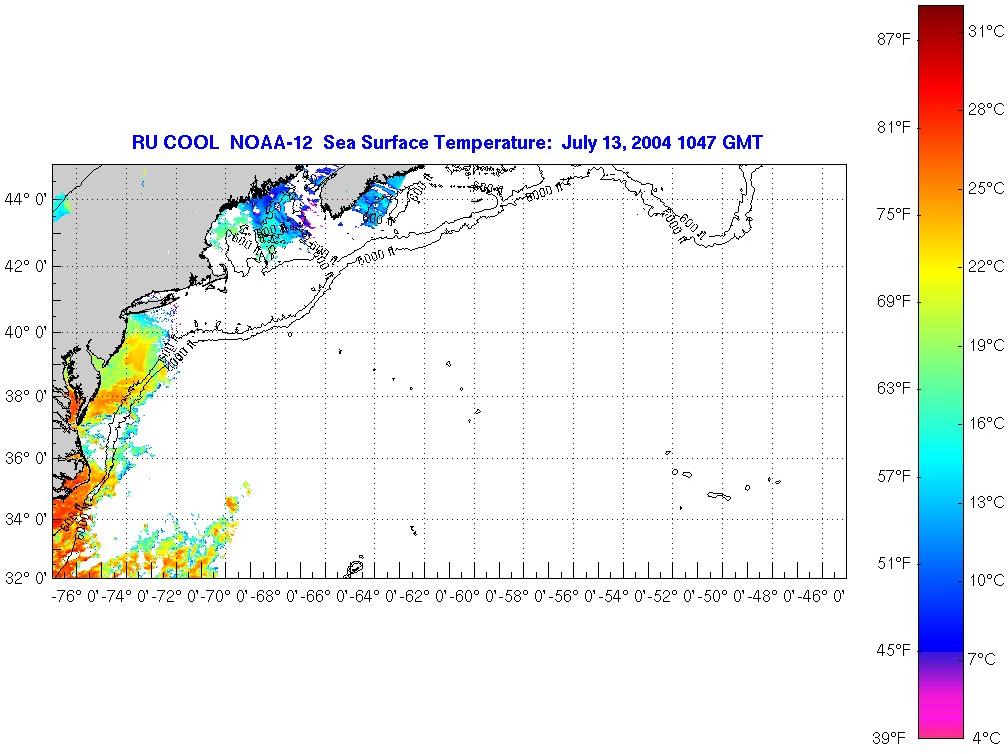The height and width of the screenshot is (754, 1008).
Task: Click the 10°C colorbar label
Action: pyautogui.click(x=986, y=580)
